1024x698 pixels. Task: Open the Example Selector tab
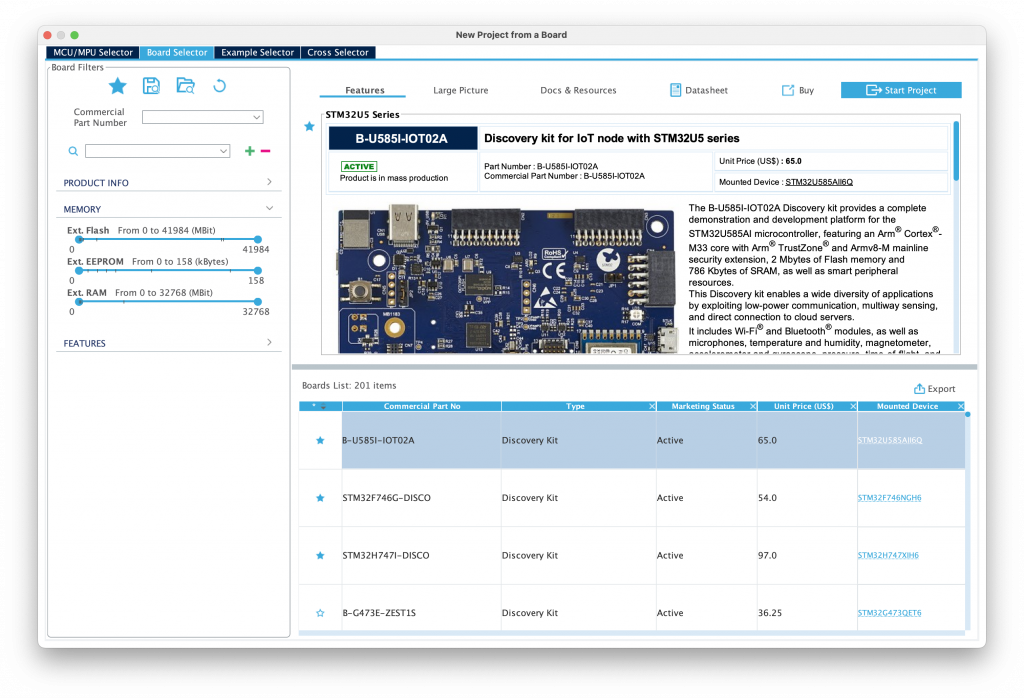point(257,52)
